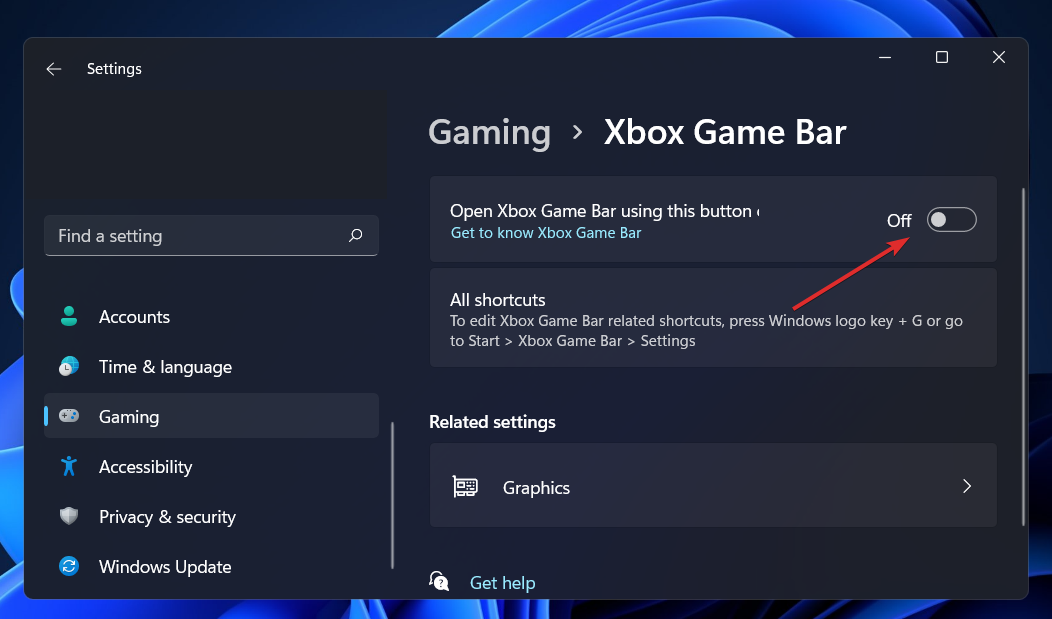
Task: Open the Accounts settings category
Action: 211,317
